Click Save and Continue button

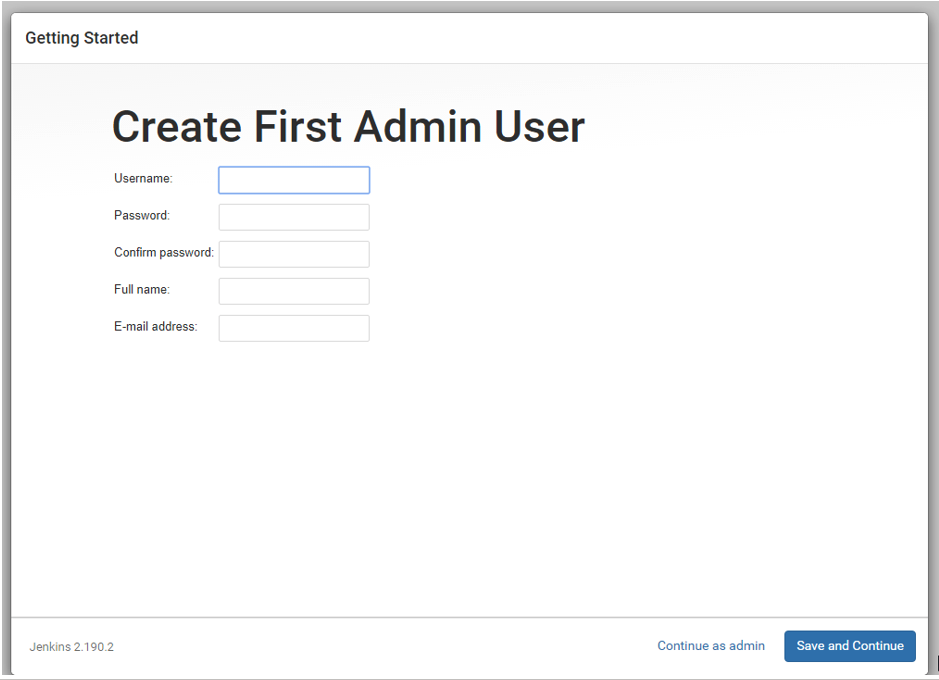coord(850,646)
